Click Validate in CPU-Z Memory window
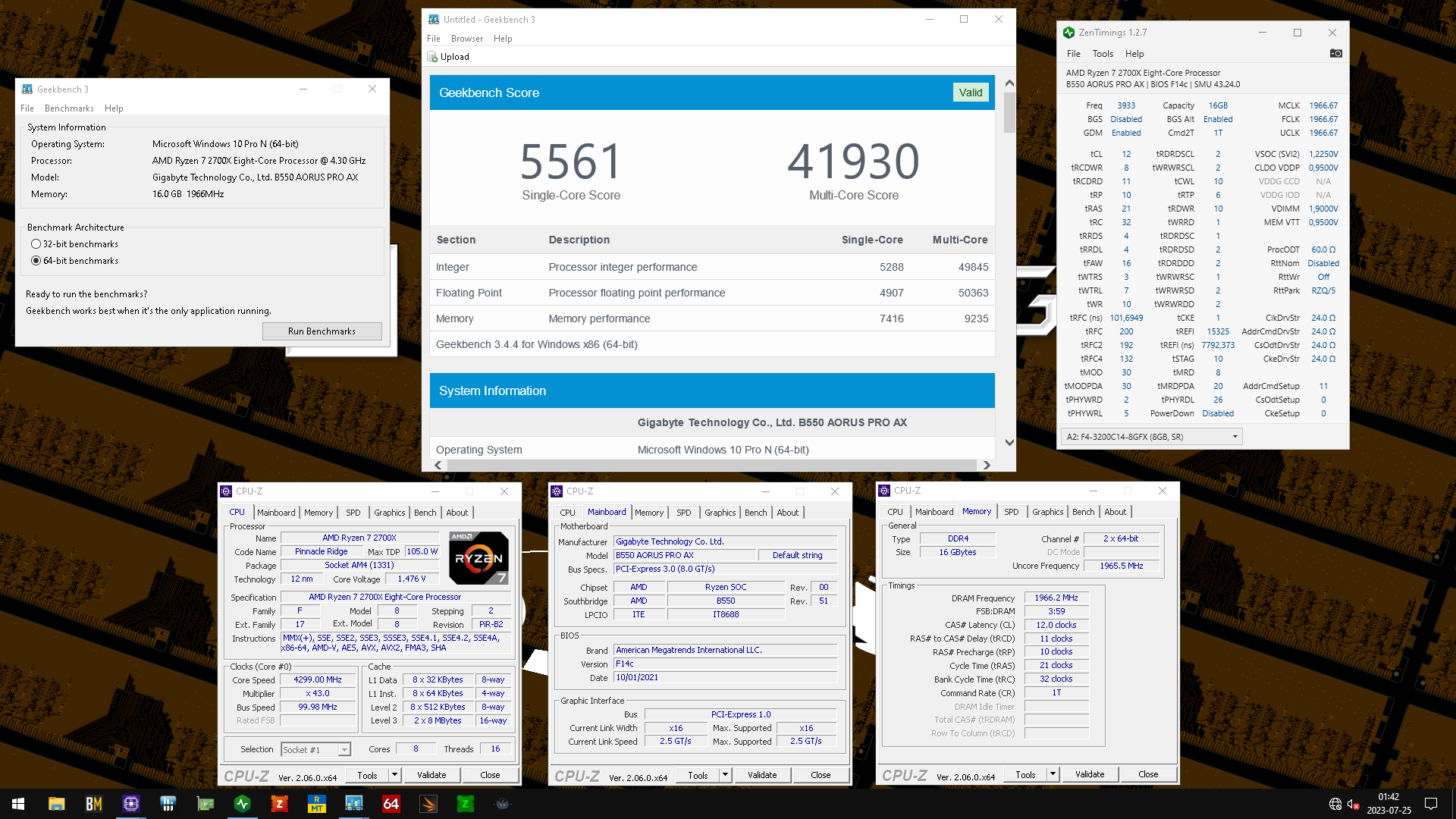Viewport: 1456px width, 819px height. click(x=1090, y=774)
